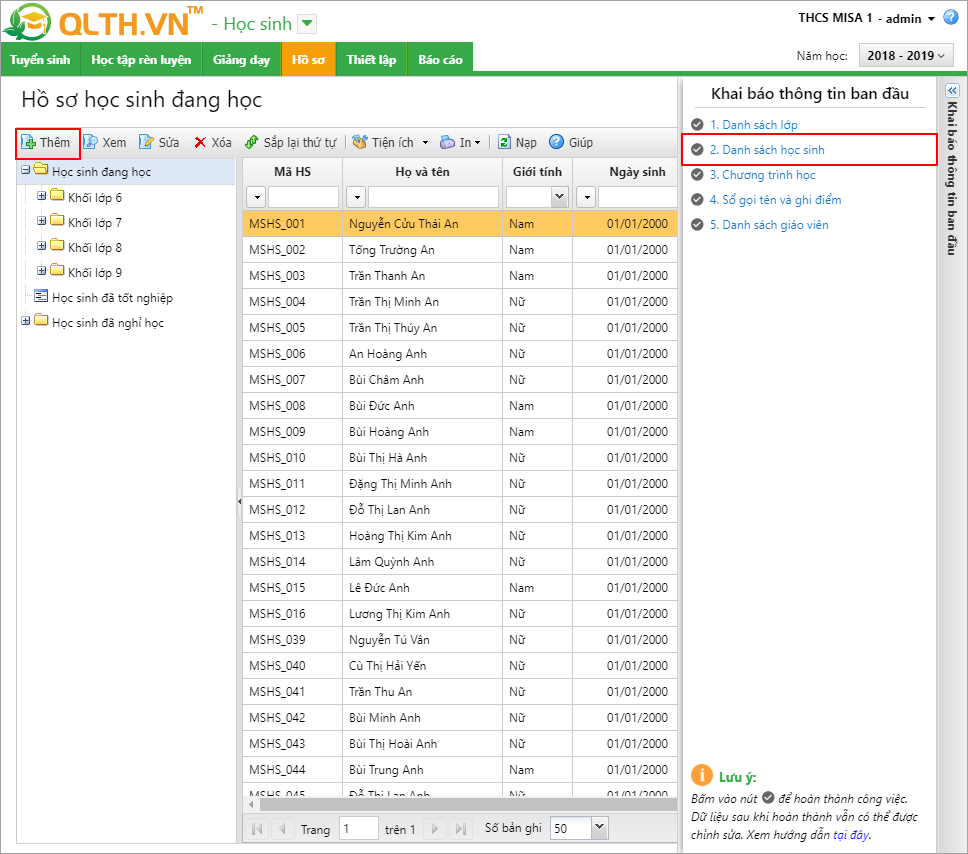Open the Giới tính filter dropdown
Screen dimensions: 968x854
pos(559,197)
